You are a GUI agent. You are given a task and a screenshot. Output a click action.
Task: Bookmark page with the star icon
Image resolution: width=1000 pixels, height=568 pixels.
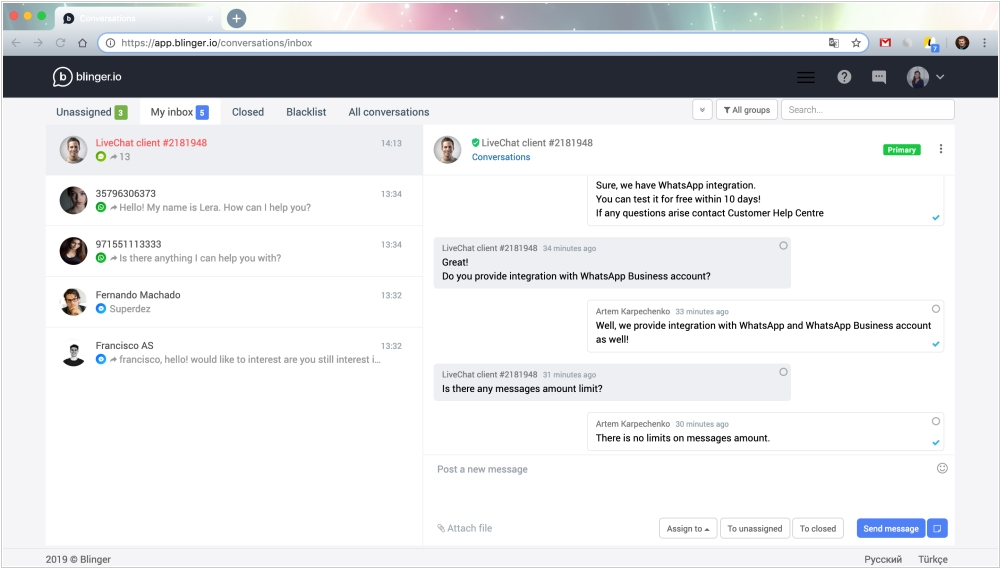pos(856,43)
